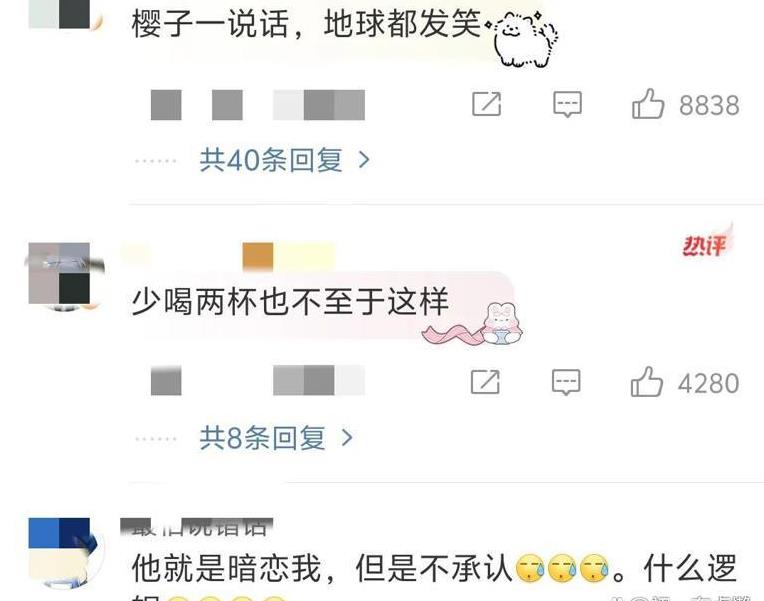View the like count 8838
Screen dimensions: 764x601
(x=709, y=105)
